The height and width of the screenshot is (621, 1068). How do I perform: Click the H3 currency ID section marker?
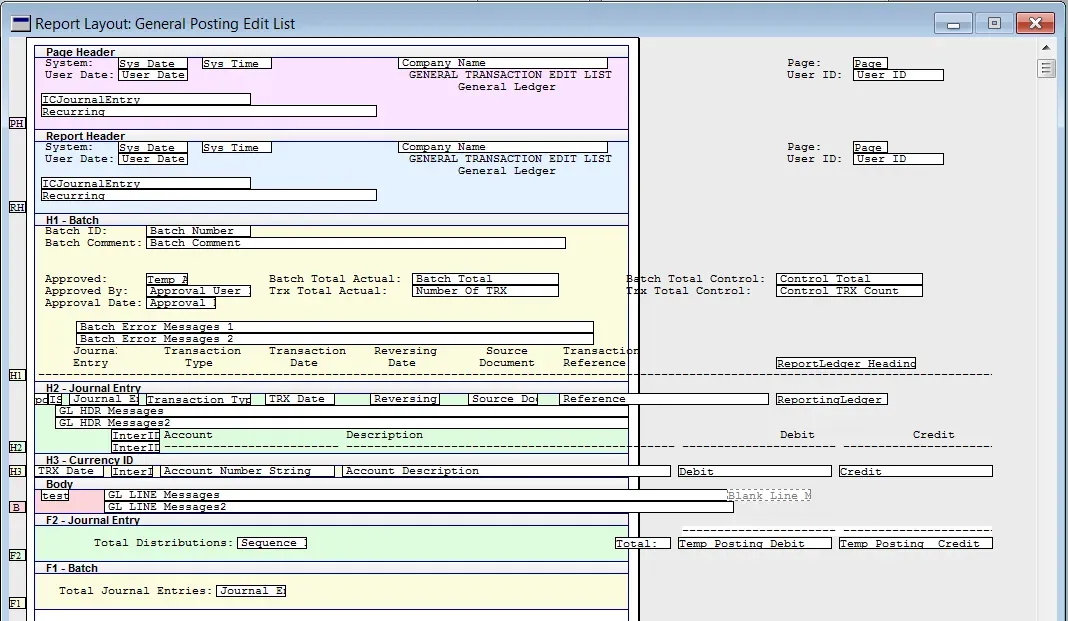point(16,471)
